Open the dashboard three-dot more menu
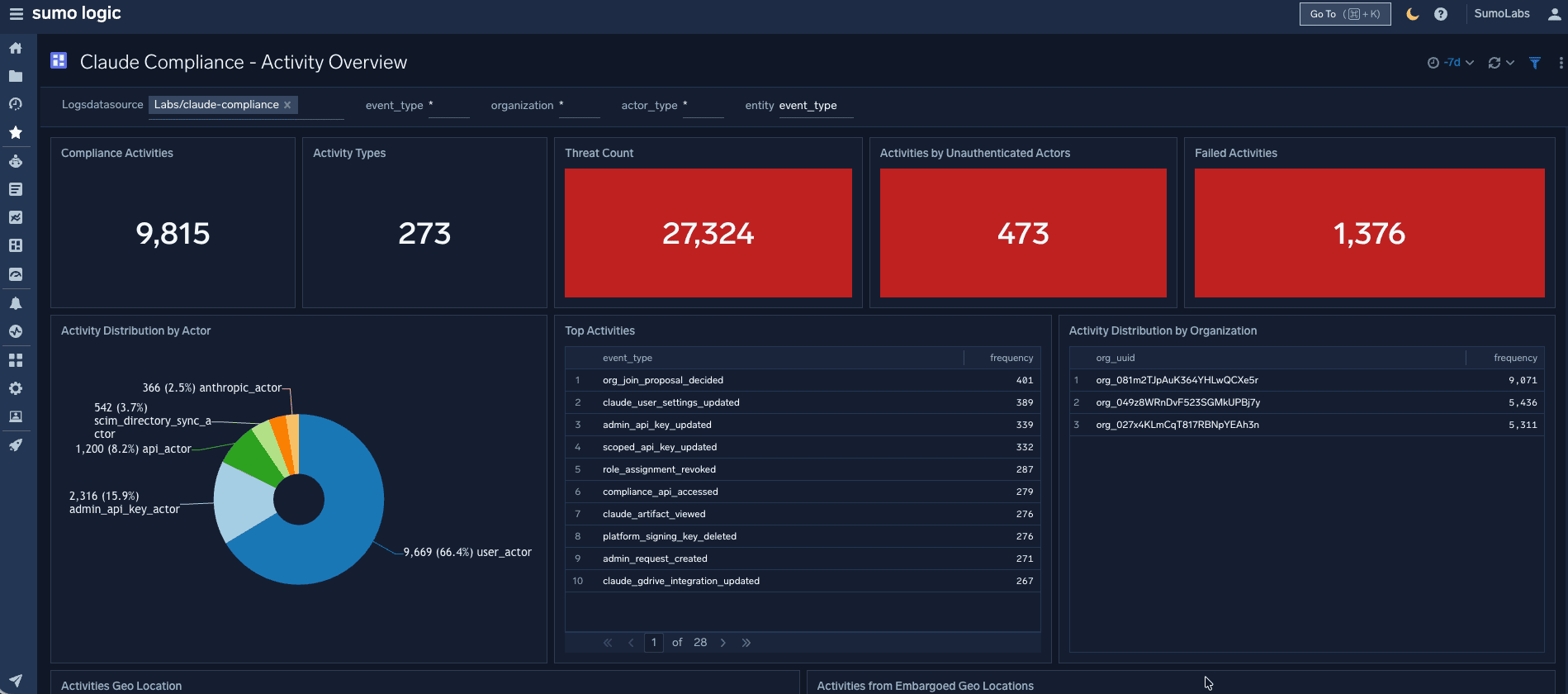 [1561, 63]
